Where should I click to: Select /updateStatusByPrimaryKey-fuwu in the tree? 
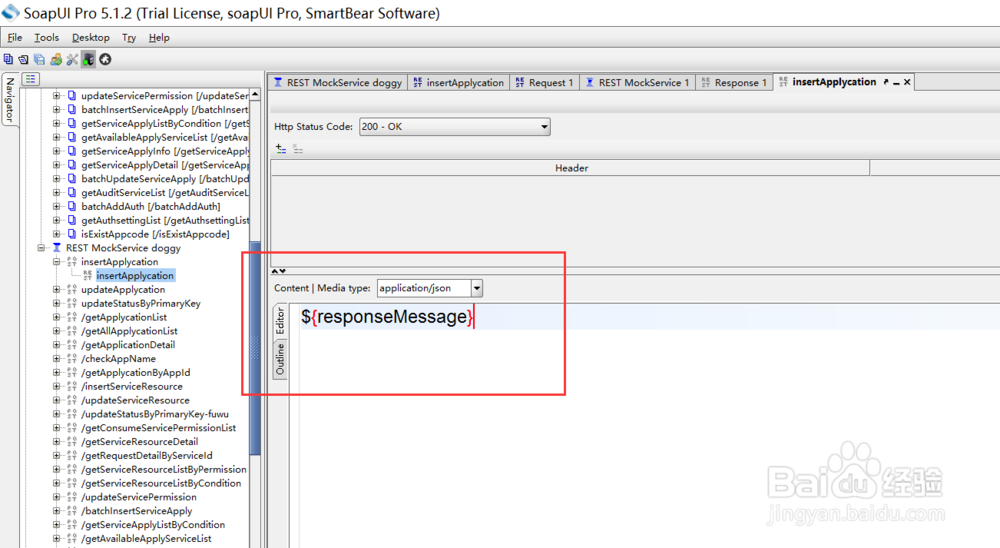click(154, 413)
